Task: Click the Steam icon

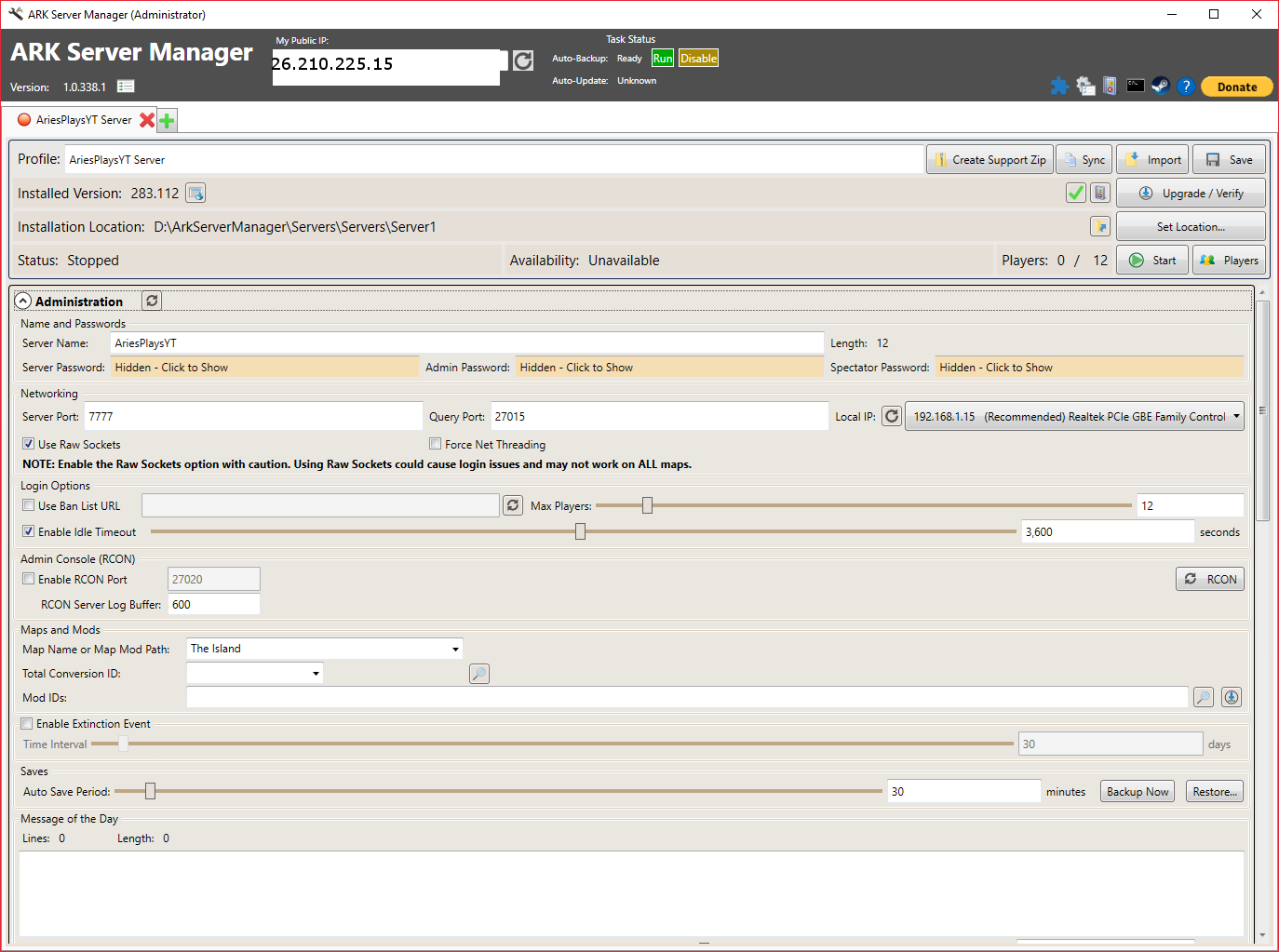Action: 1160,86
